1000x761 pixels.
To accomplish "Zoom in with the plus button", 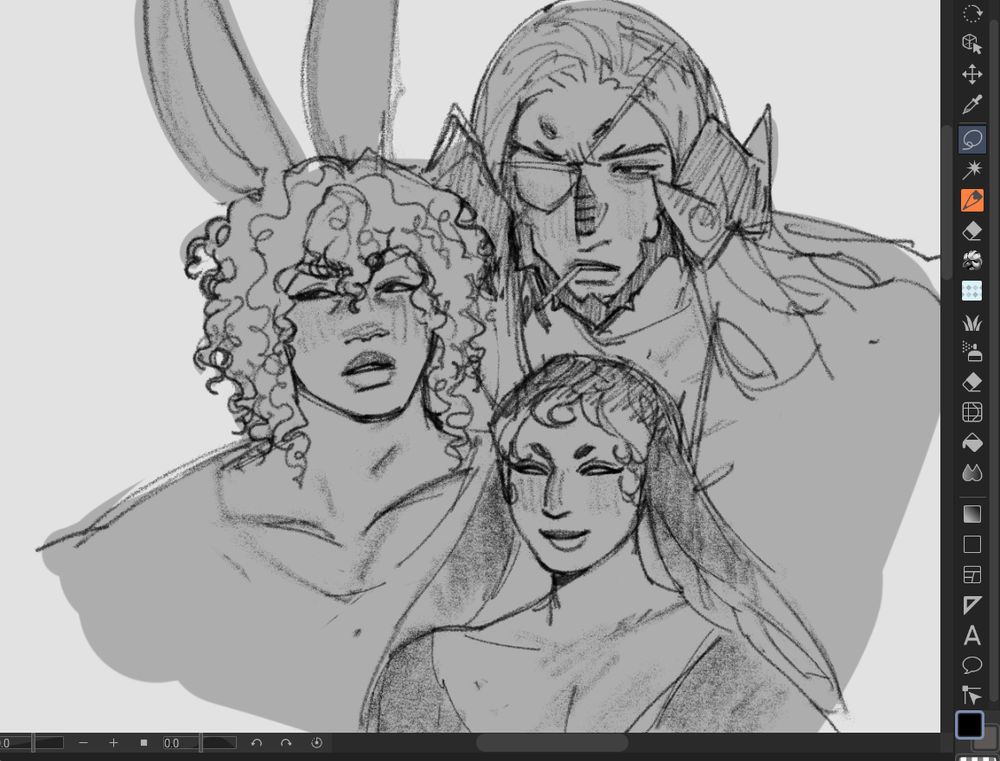I will coord(114,743).
